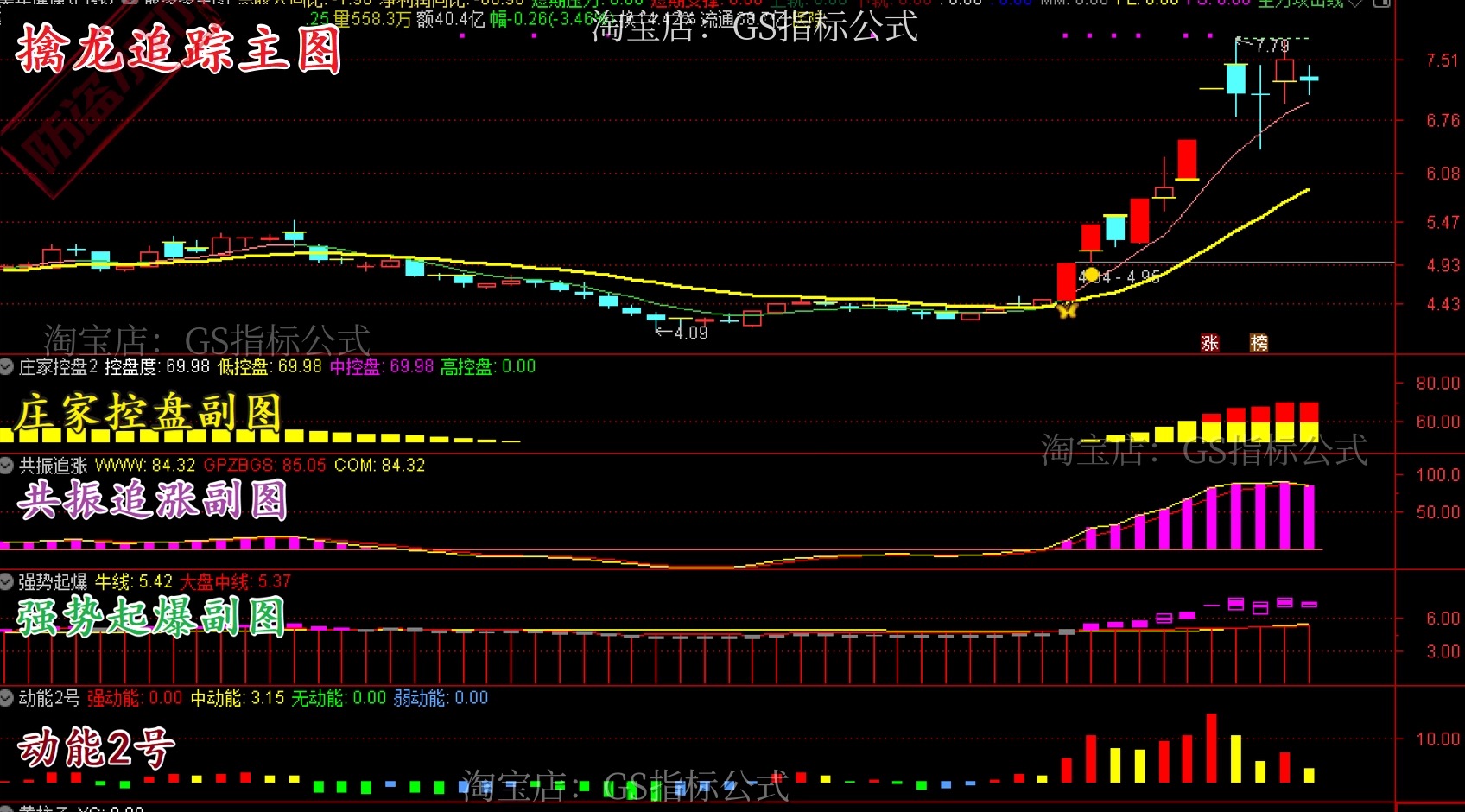
Task: Select the 庄家控盘2 indicator name label
Action: coord(58,366)
